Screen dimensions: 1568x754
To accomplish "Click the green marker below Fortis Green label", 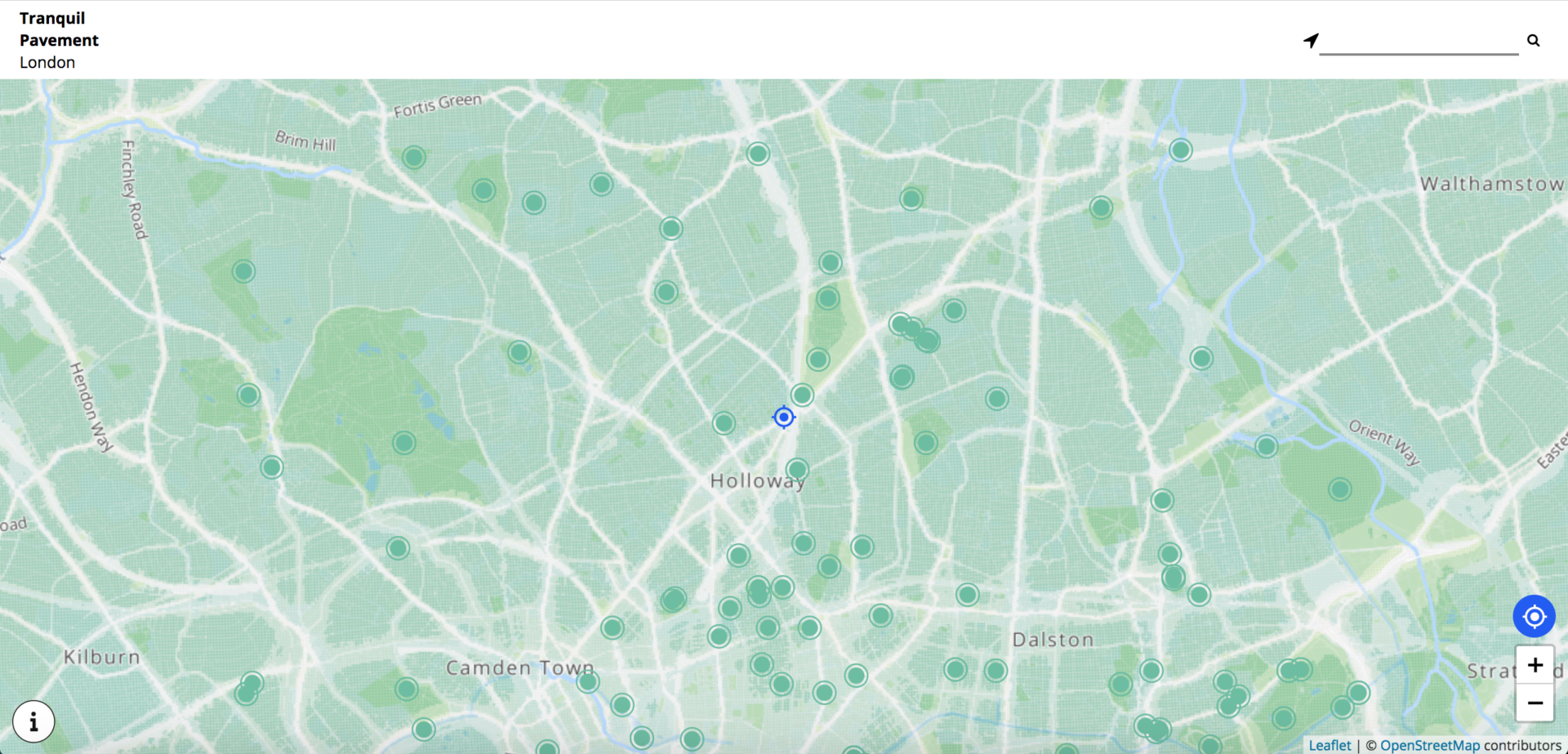I will (x=414, y=157).
